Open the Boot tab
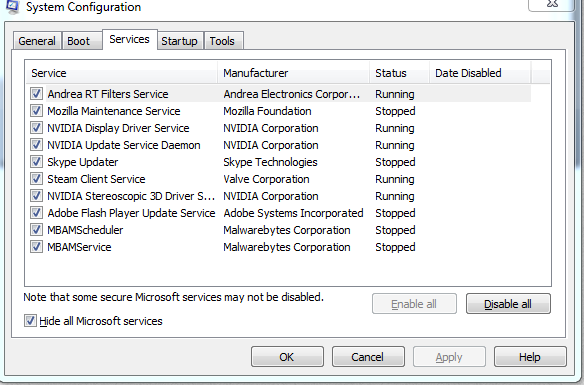Image resolution: width=584 pixels, height=385 pixels. click(82, 41)
